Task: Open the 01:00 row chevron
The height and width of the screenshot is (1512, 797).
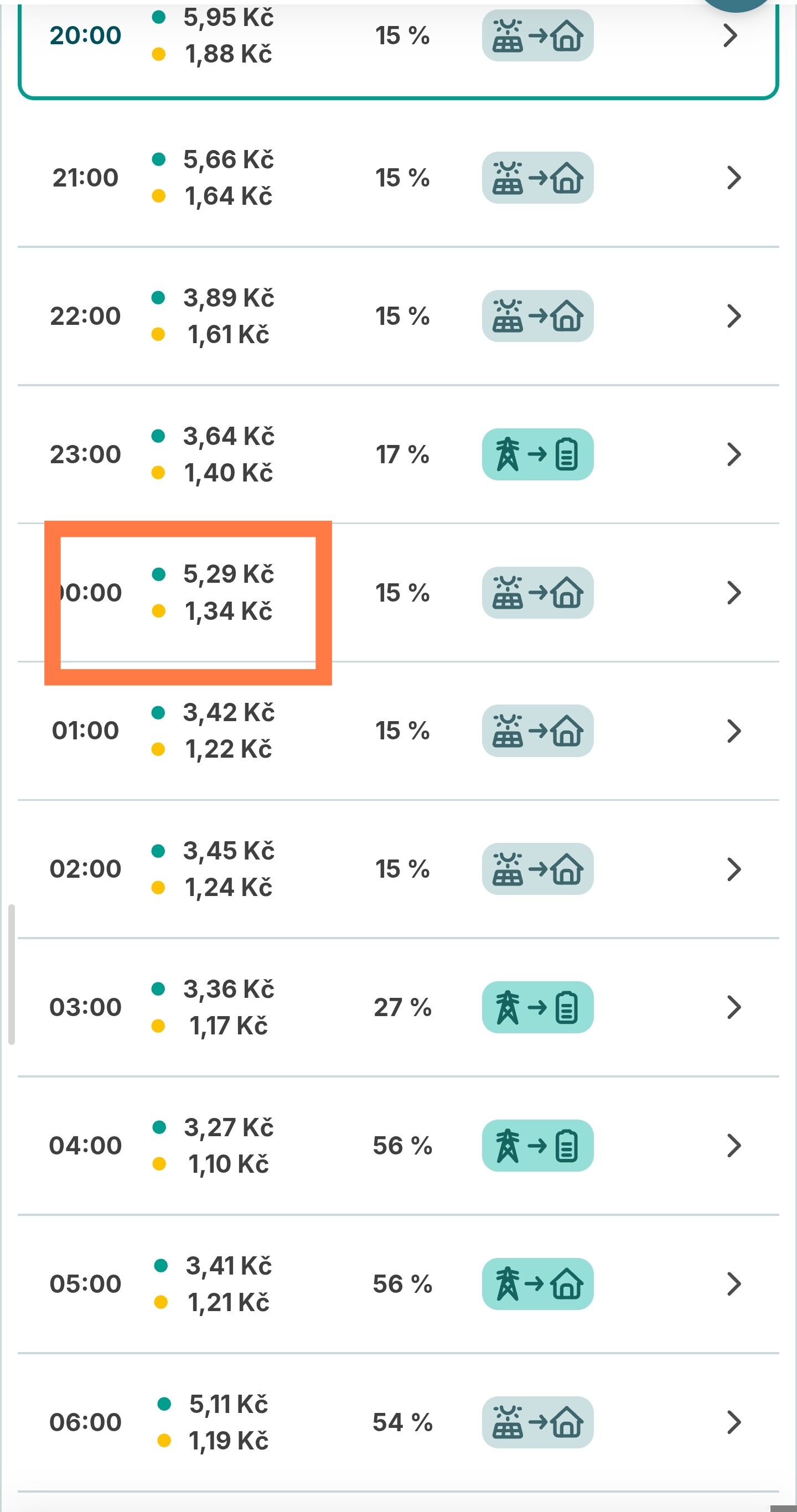Action: click(733, 731)
